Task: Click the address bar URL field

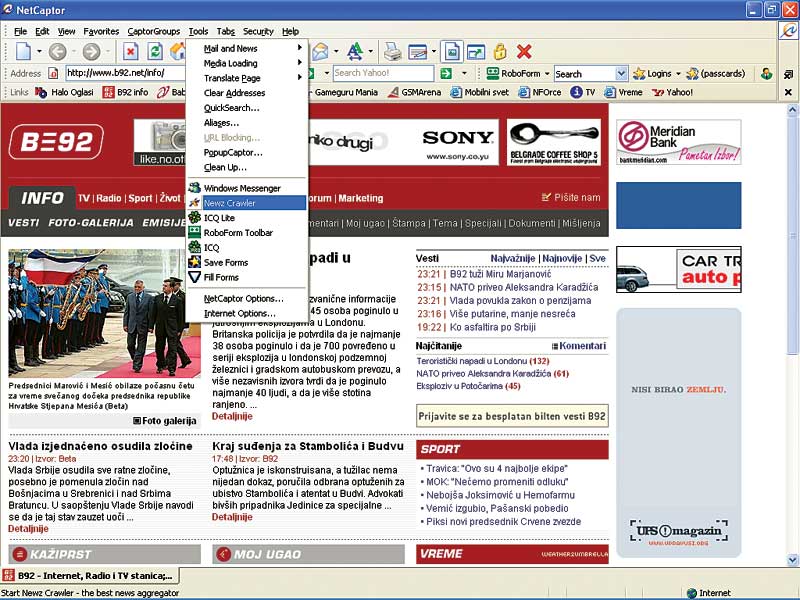Action: [x=125, y=73]
